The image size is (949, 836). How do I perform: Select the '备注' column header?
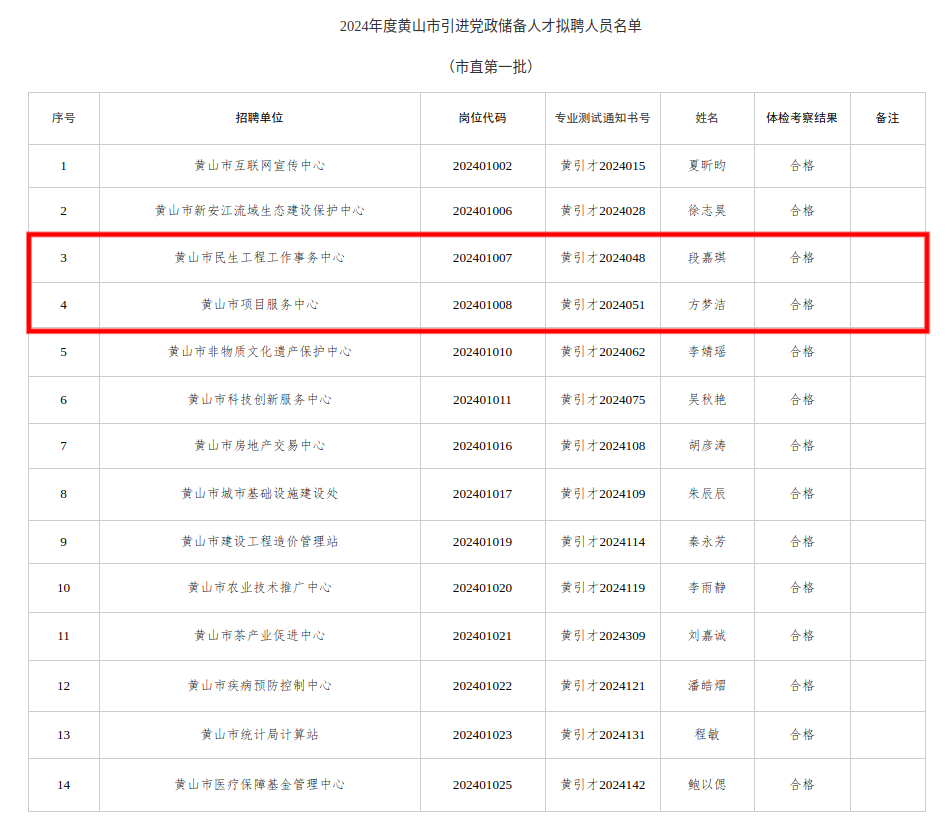pos(888,118)
